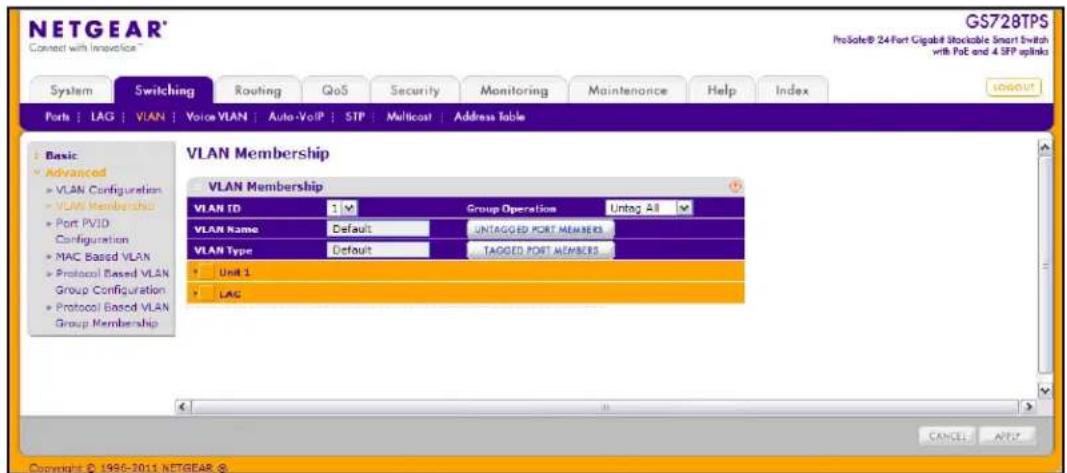Click the VLAN Name input field
This screenshot has width=1067, height=473.
pyautogui.click(x=378, y=229)
